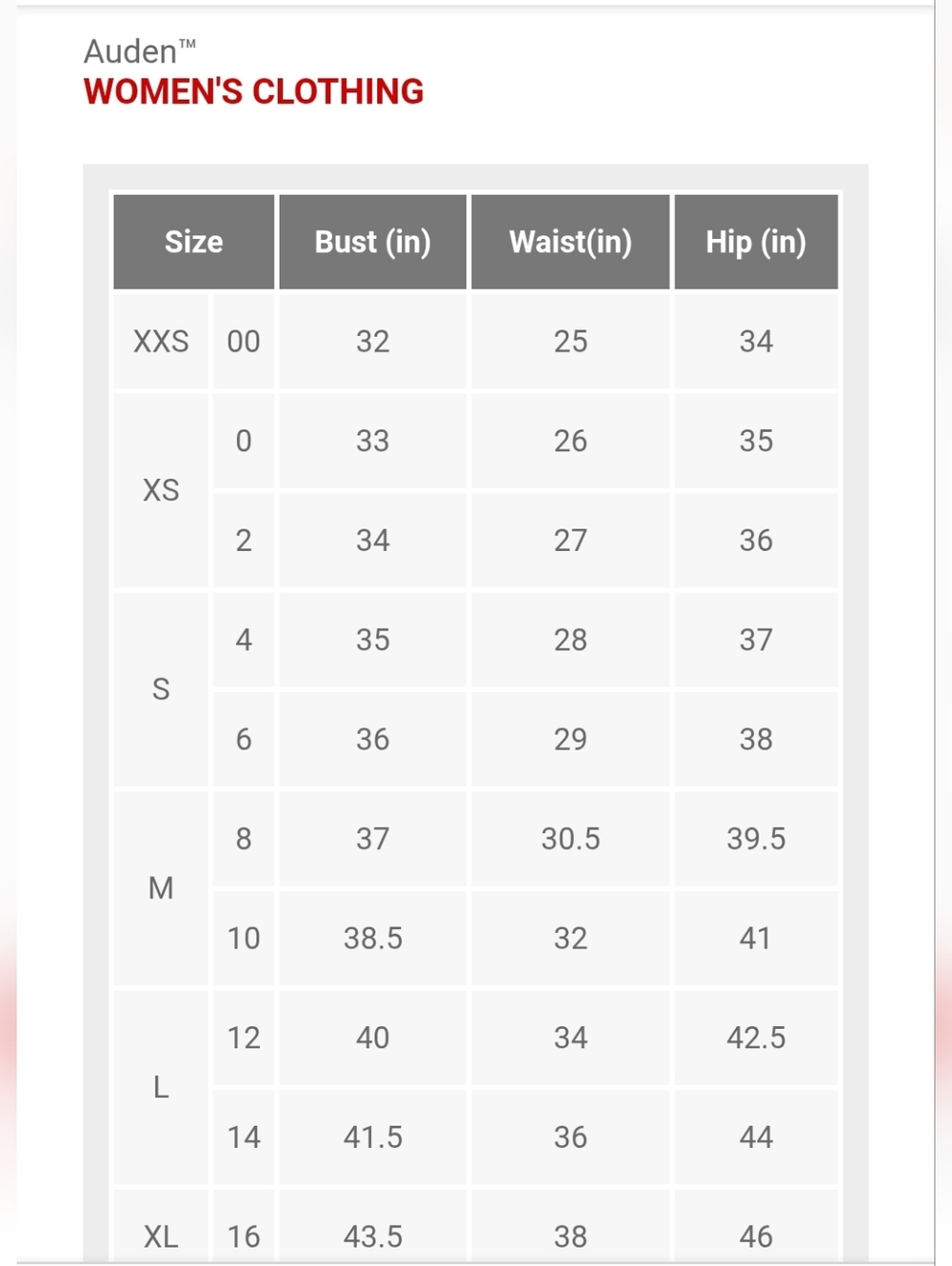Click the 39.5 hip measurement cell

pyautogui.click(x=756, y=839)
